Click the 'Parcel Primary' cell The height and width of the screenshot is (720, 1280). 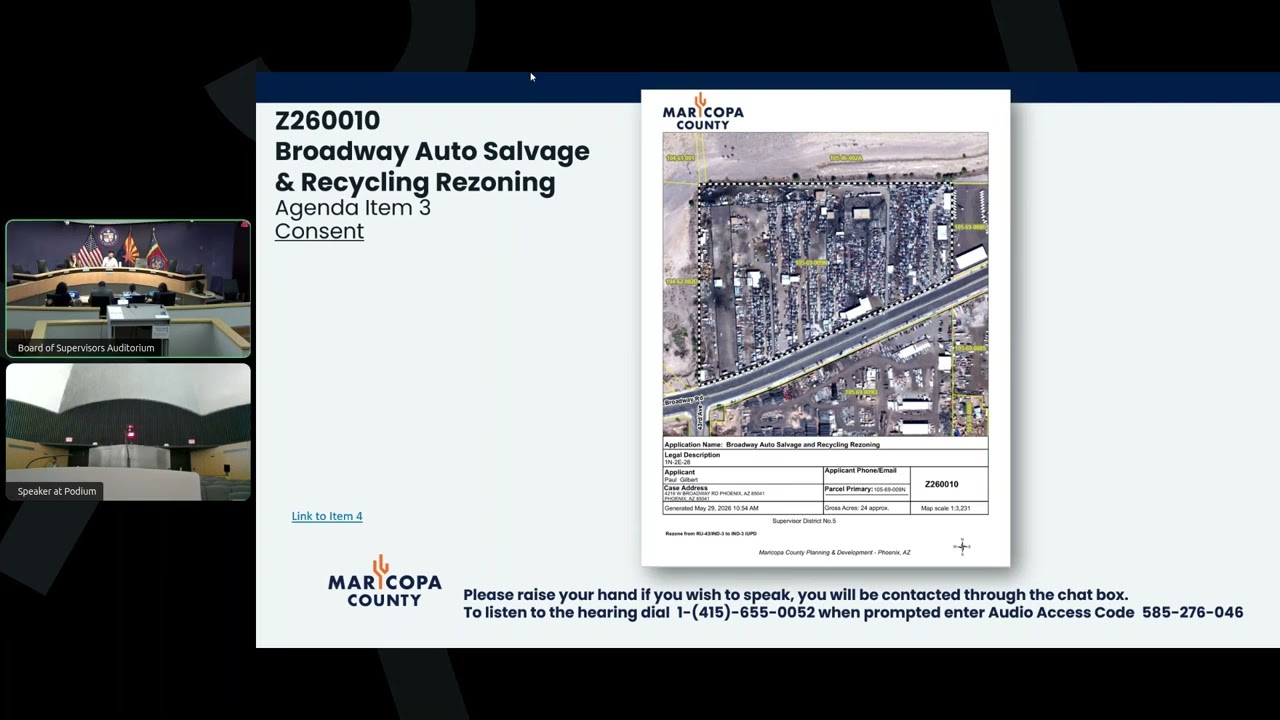click(867, 492)
